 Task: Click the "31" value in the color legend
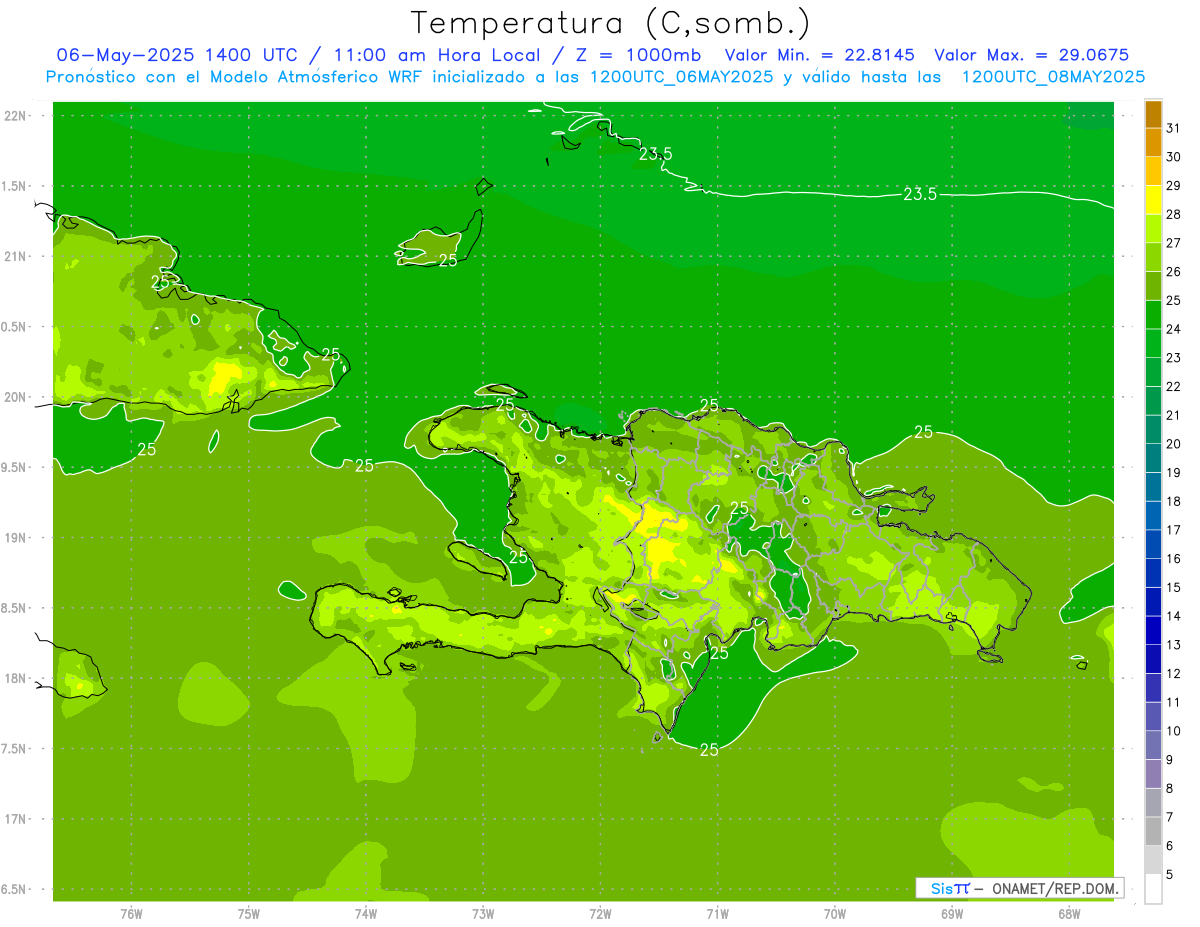click(1174, 128)
